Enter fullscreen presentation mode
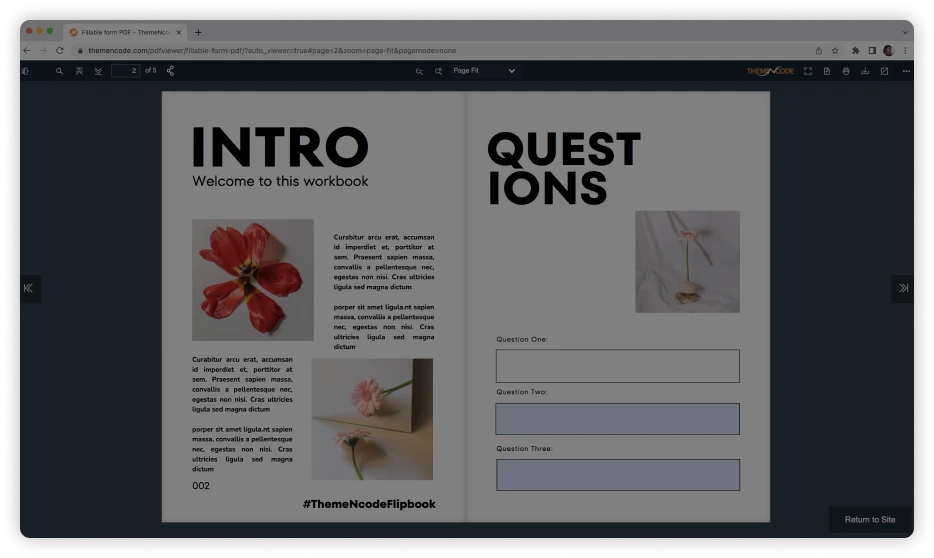The image size is (934, 558). (x=808, y=71)
